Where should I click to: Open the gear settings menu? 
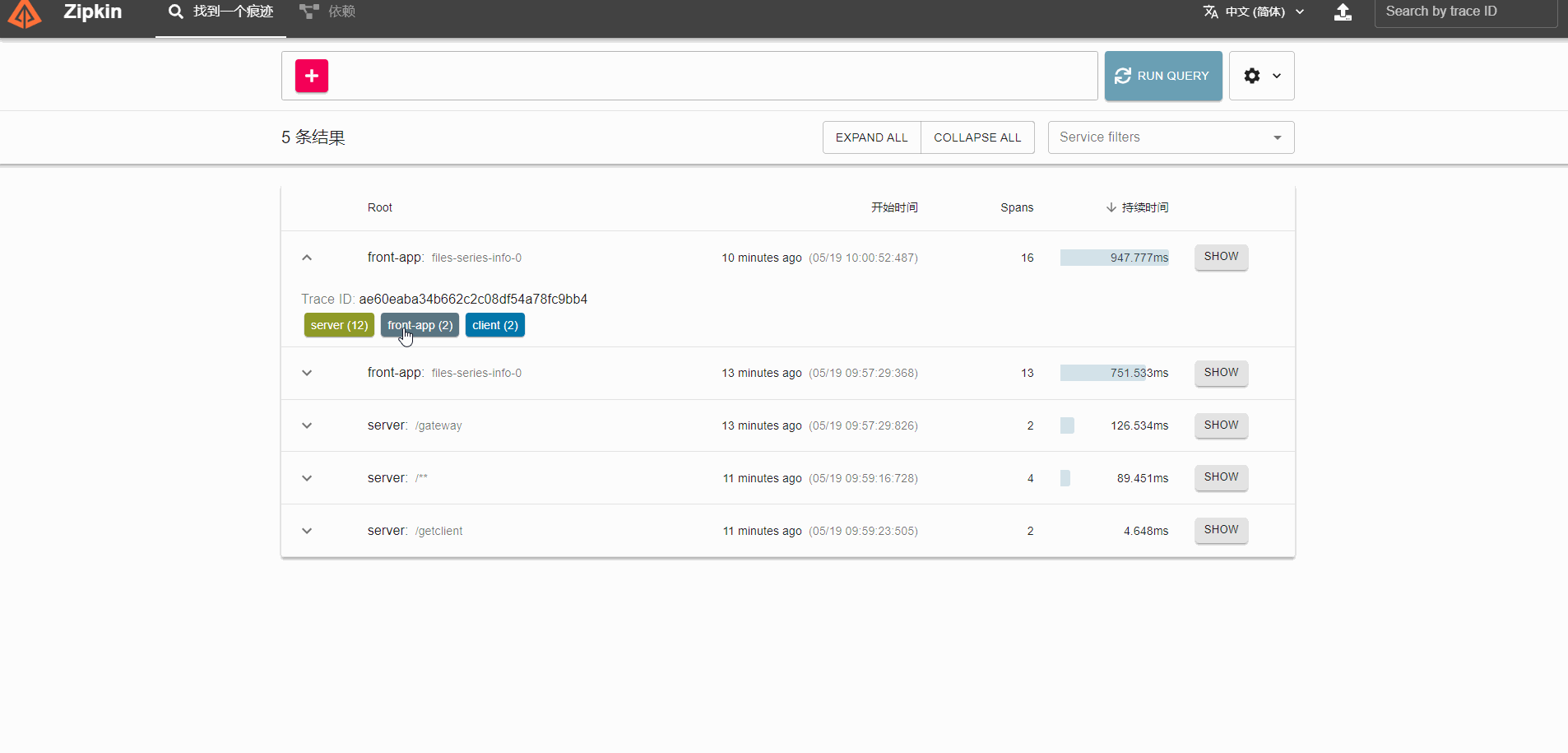click(1261, 76)
